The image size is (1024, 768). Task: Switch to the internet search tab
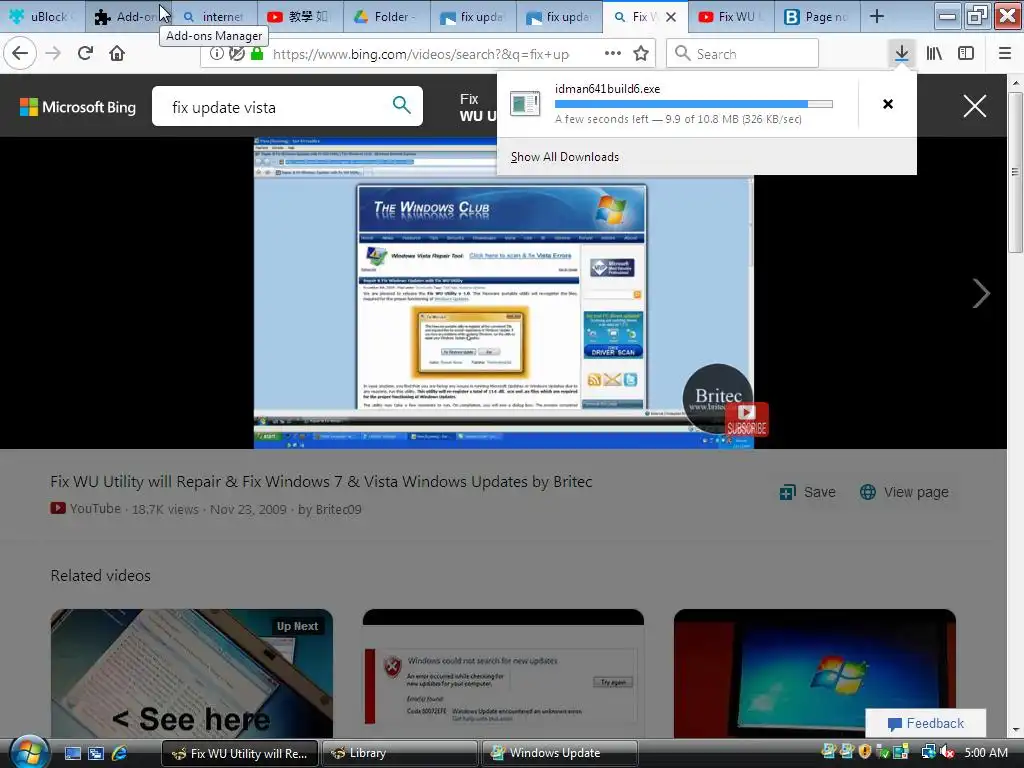tap(216, 17)
